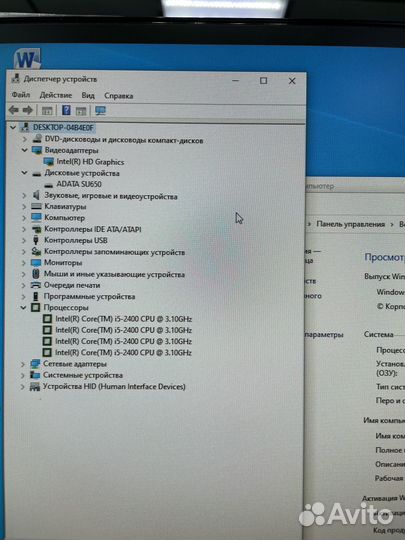Click the Процессоры chip icon
Image resolution: width=405 pixels, height=540 pixels.
pos(35,308)
